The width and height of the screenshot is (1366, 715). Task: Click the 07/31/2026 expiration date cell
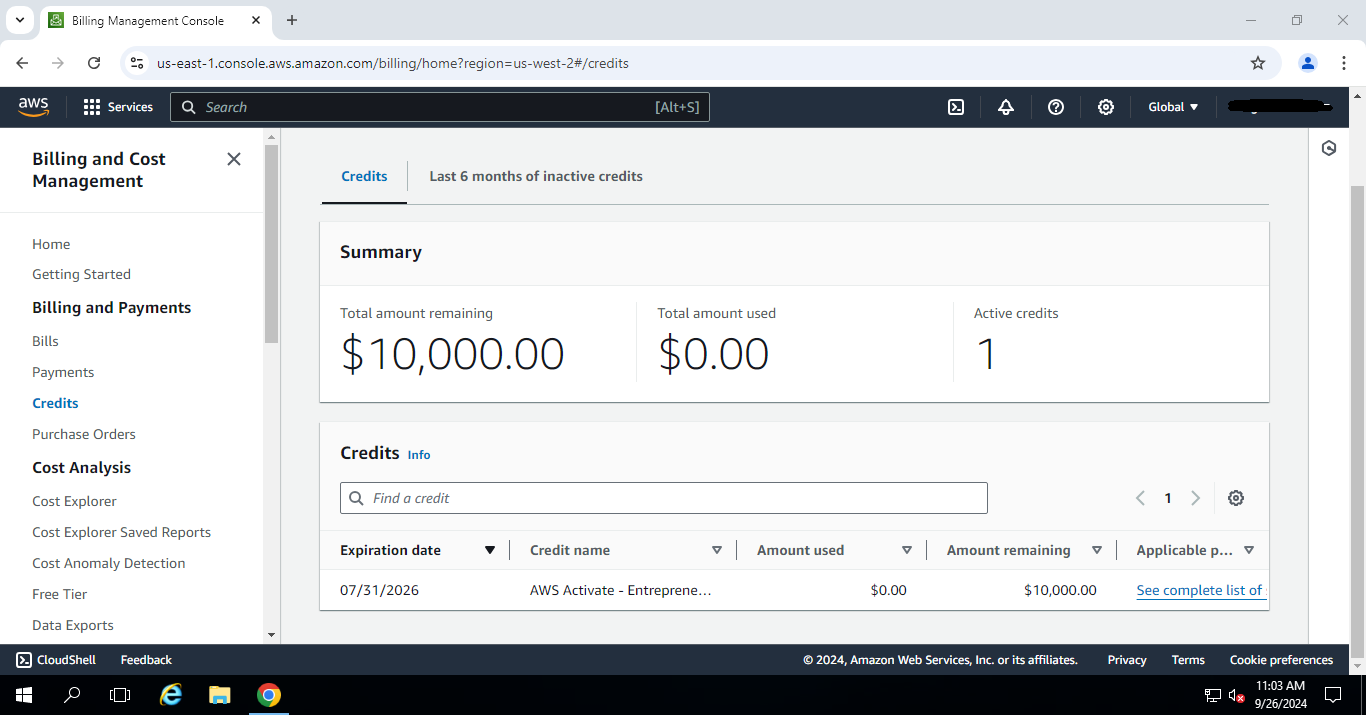[379, 590]
